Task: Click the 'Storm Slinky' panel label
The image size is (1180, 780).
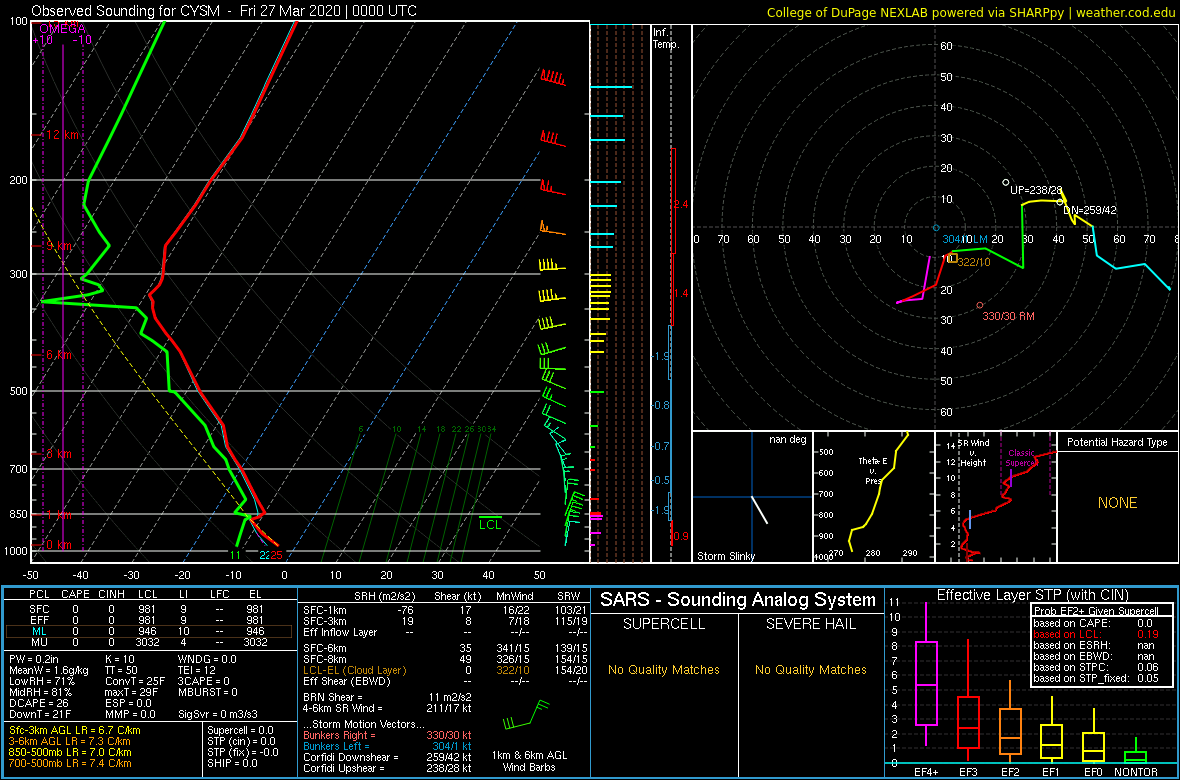Action: 725,556
